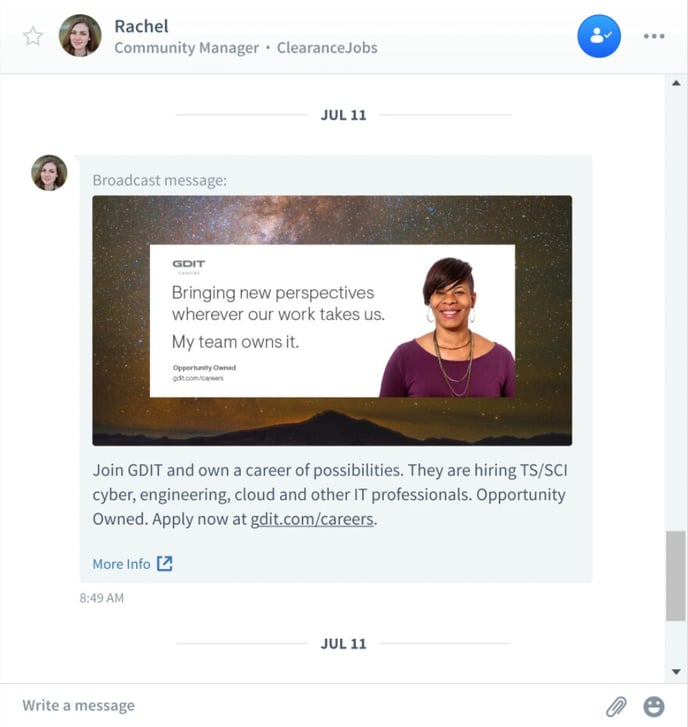Click the Rachel name in header
688x727 pixels.
[x=141, y=26]
